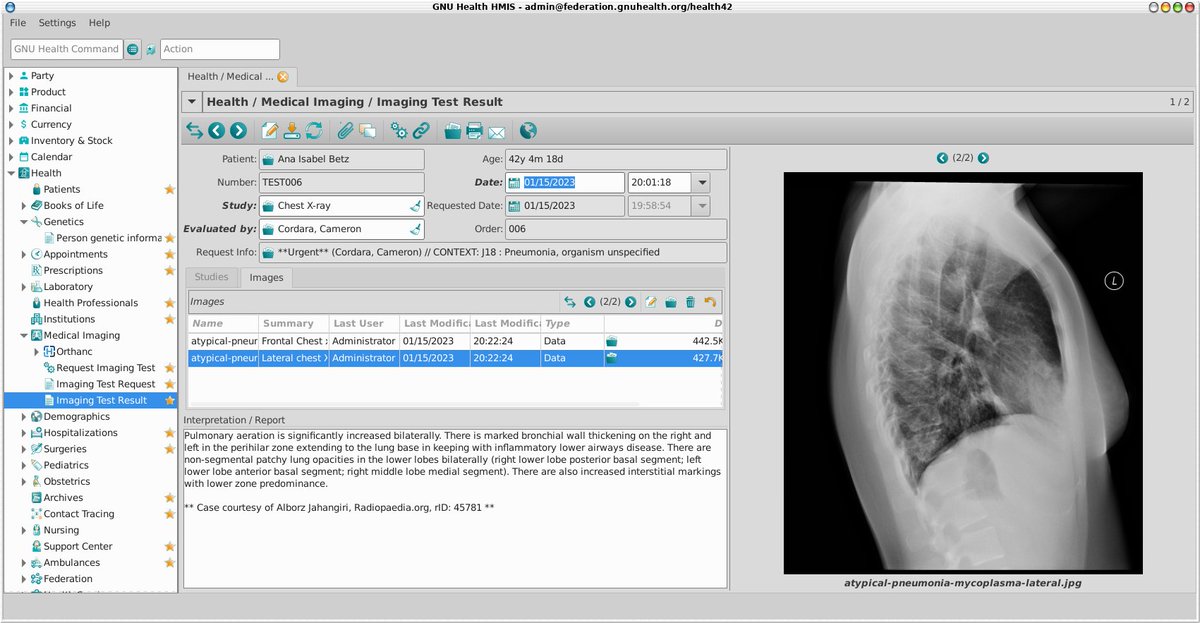1200x623 pixels.
Task: Toggle the favorite star next to Patients
Action: point(169,189)
